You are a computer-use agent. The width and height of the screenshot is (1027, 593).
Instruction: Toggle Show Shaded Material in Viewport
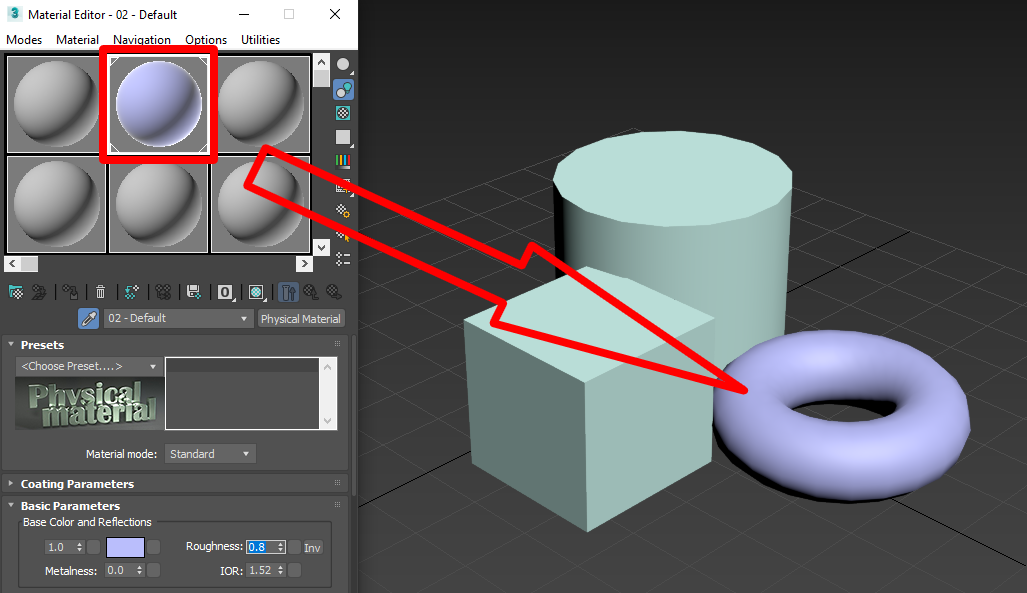(257, 292)
